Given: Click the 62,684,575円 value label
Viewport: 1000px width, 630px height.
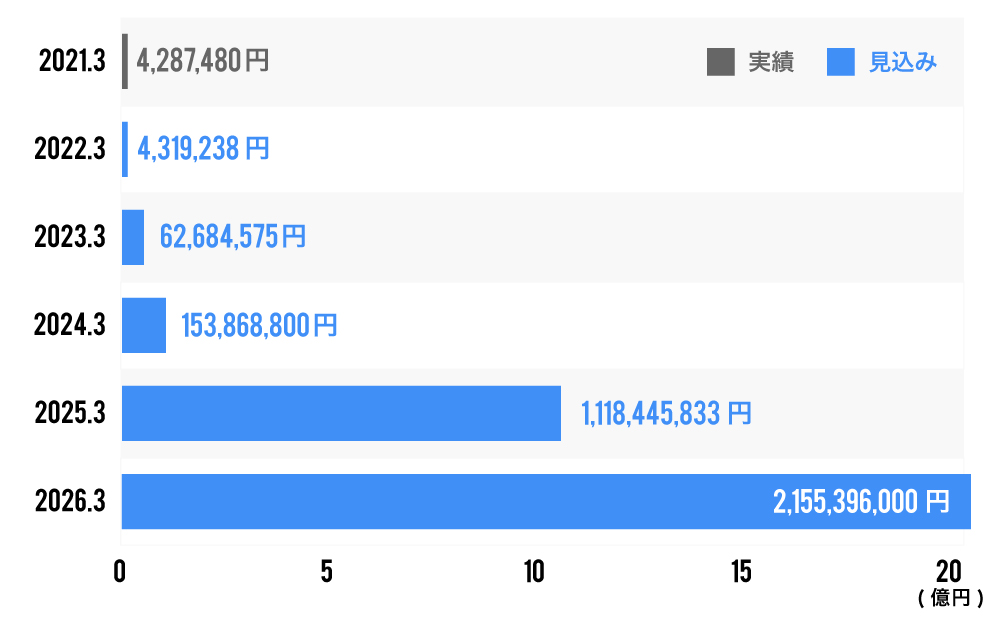Looking at the screenshot, I should pyautogui.click(x=233, y=238).
